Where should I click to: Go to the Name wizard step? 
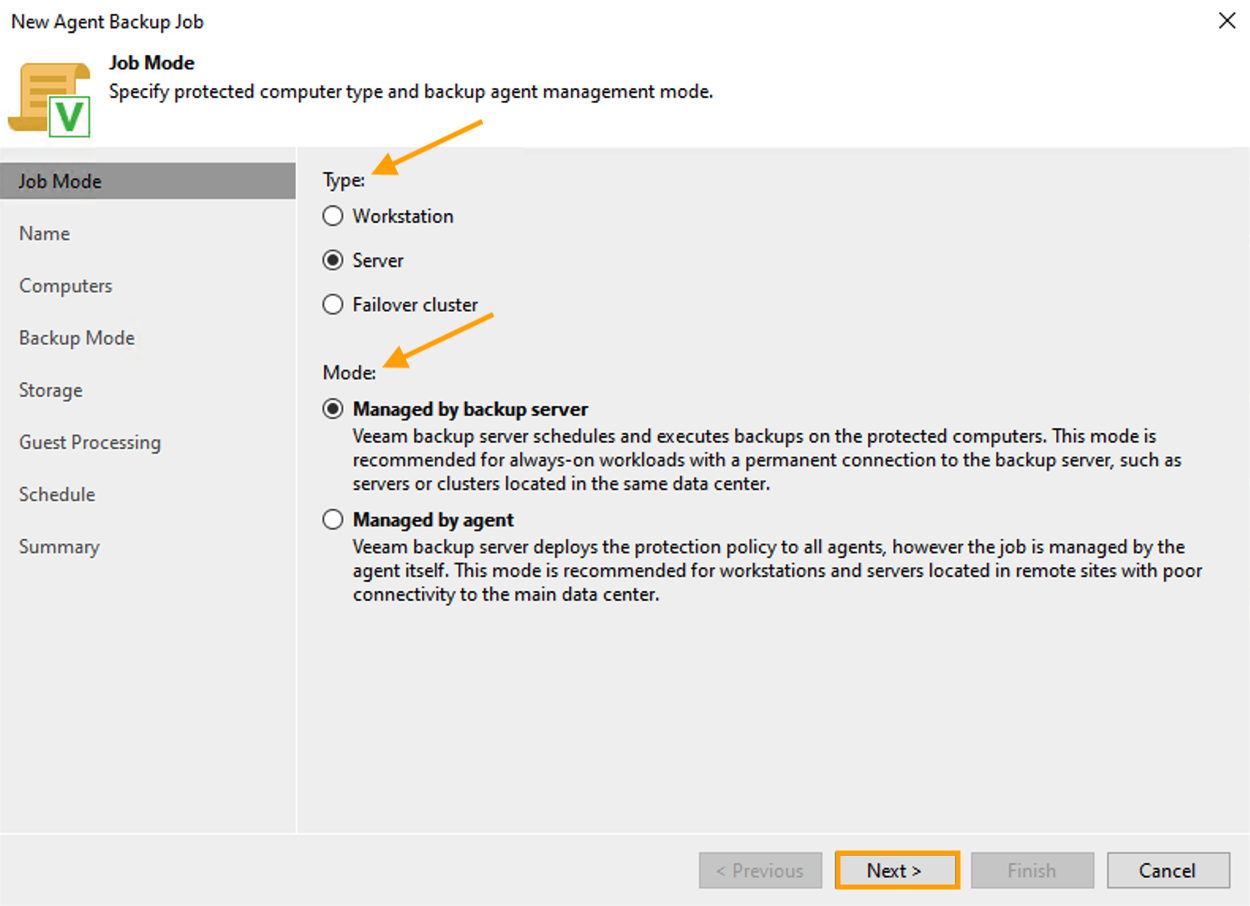(x=44, y=233)
